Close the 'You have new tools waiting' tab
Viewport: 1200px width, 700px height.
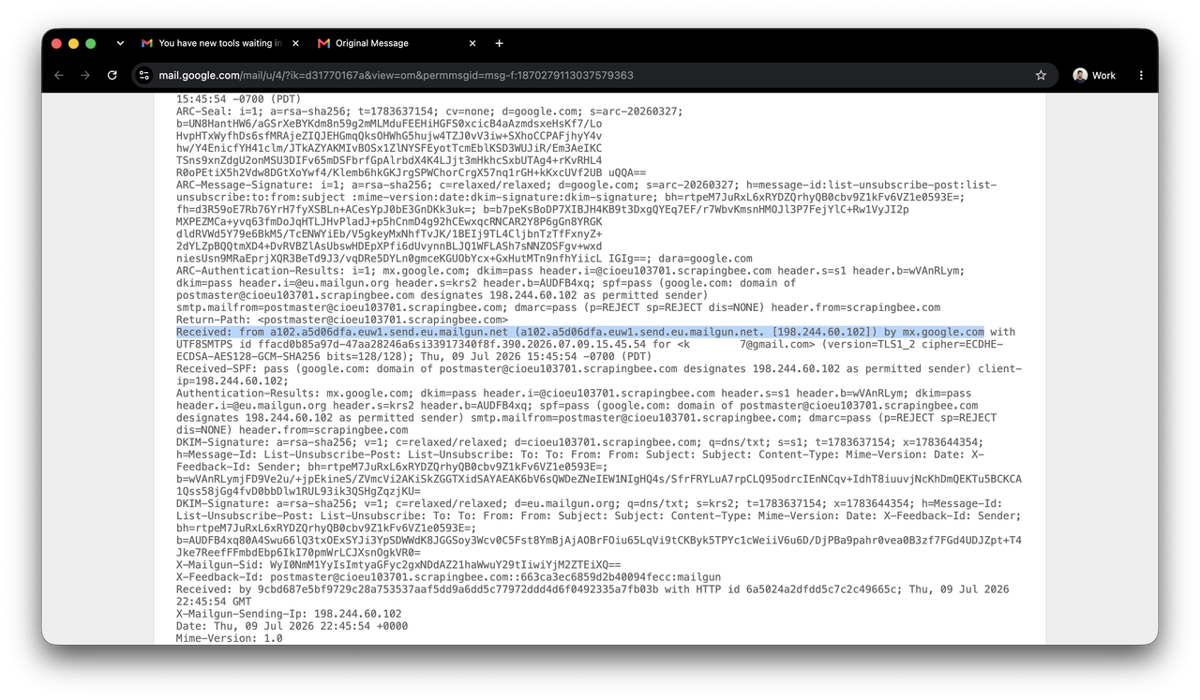pyautogui.click(x=295, y=43)
